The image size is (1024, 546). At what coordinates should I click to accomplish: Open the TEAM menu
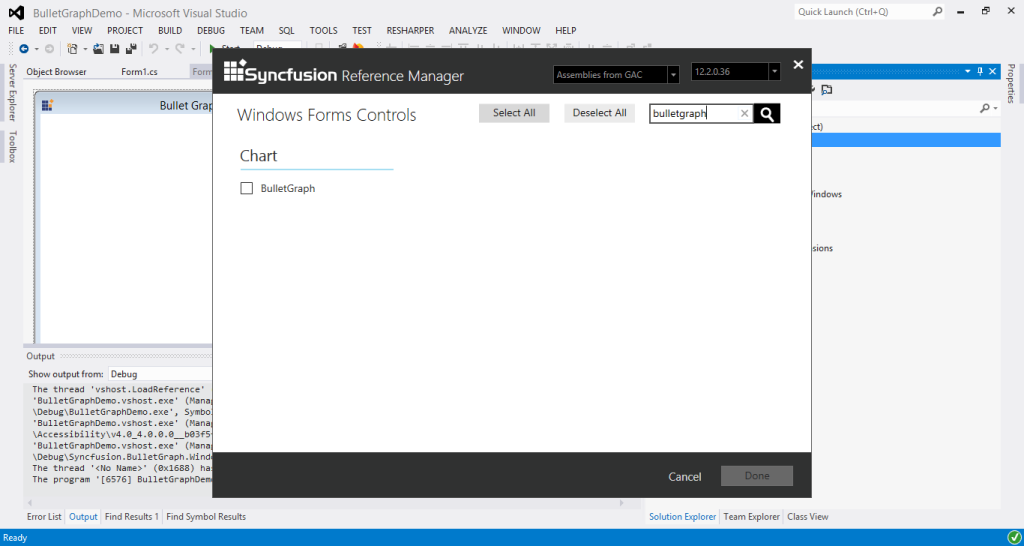coord(251,31)
